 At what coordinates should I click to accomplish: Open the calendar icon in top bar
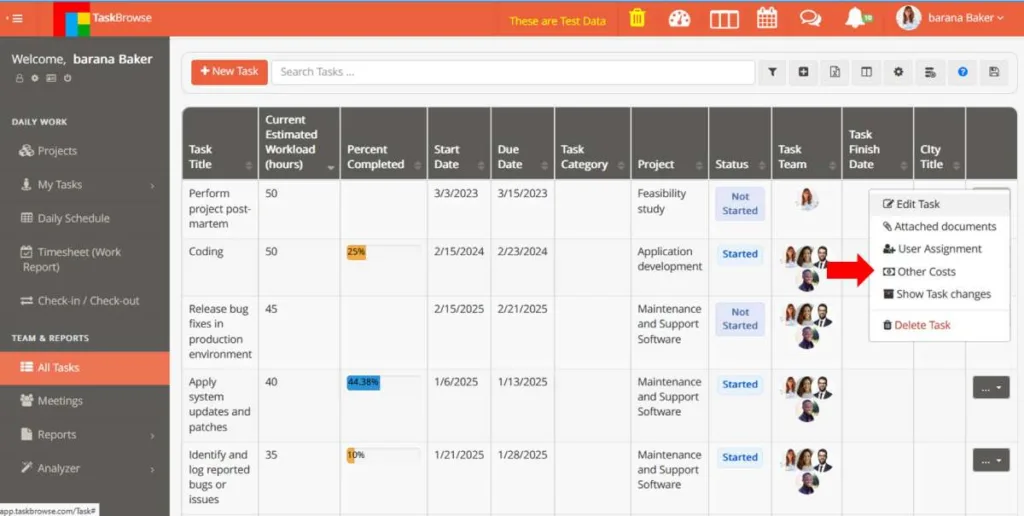click(x=767, y=18)
